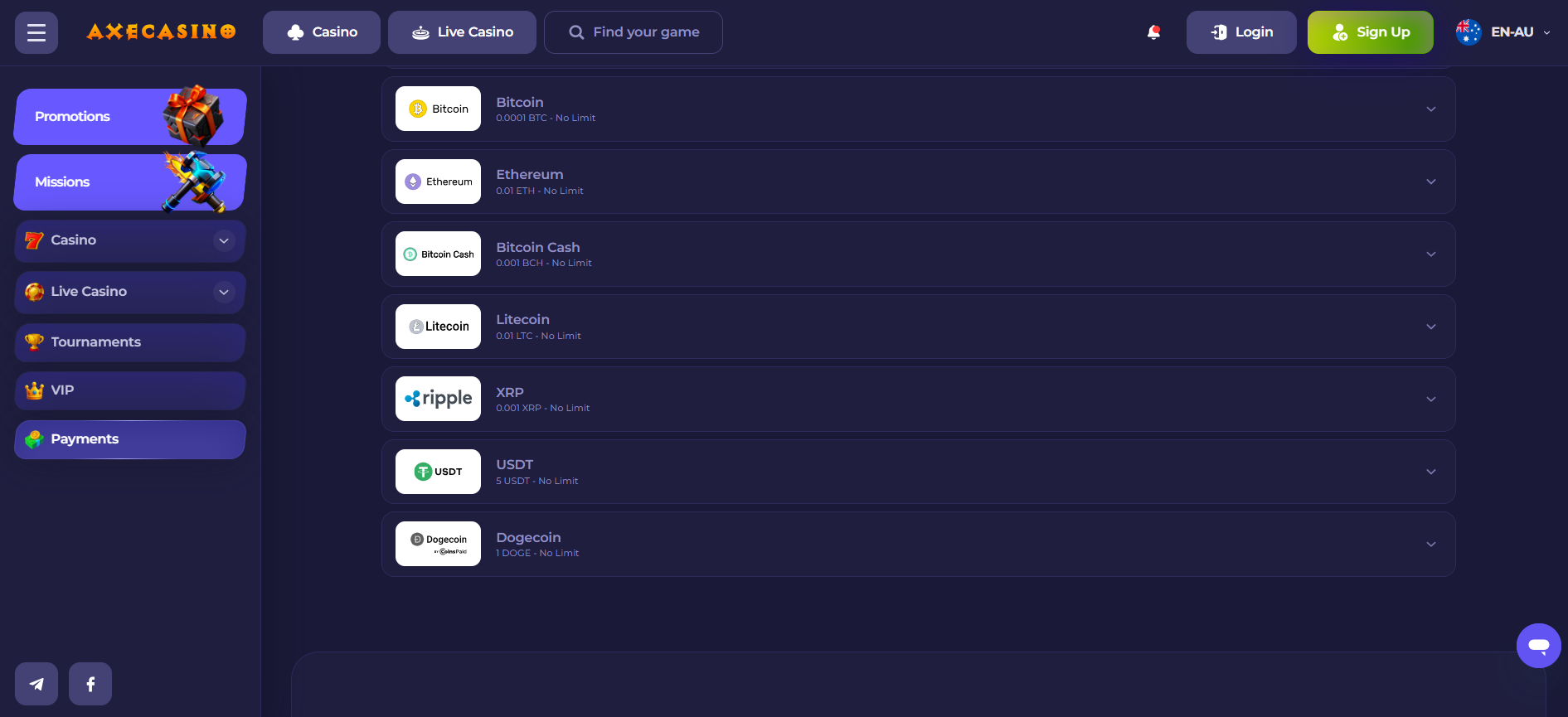Go to Tournaments in the sidebar
Screen dimensions: 1568x717
pos(130,342)
